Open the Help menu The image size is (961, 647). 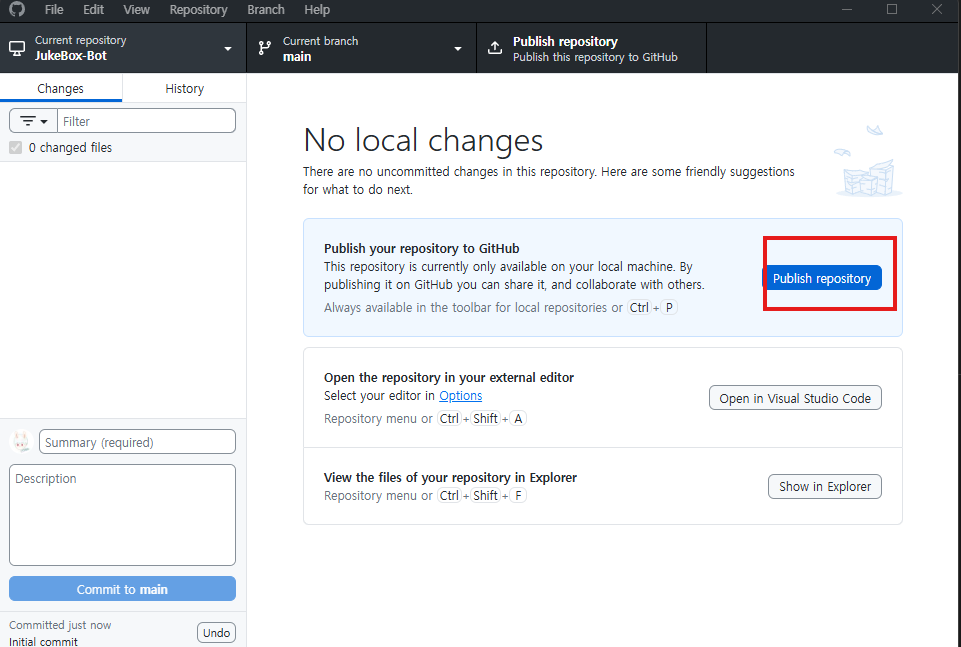click(x=317, y=10)
